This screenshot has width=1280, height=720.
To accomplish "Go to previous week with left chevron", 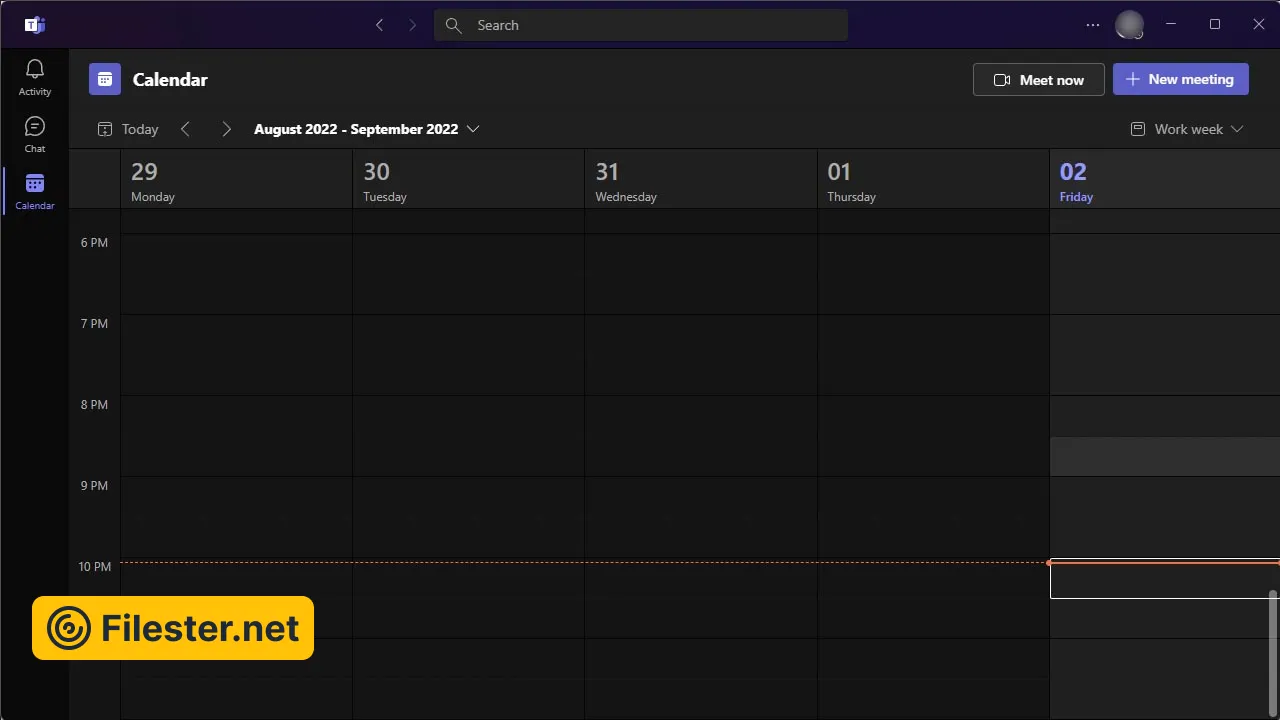I will [185, 129].
